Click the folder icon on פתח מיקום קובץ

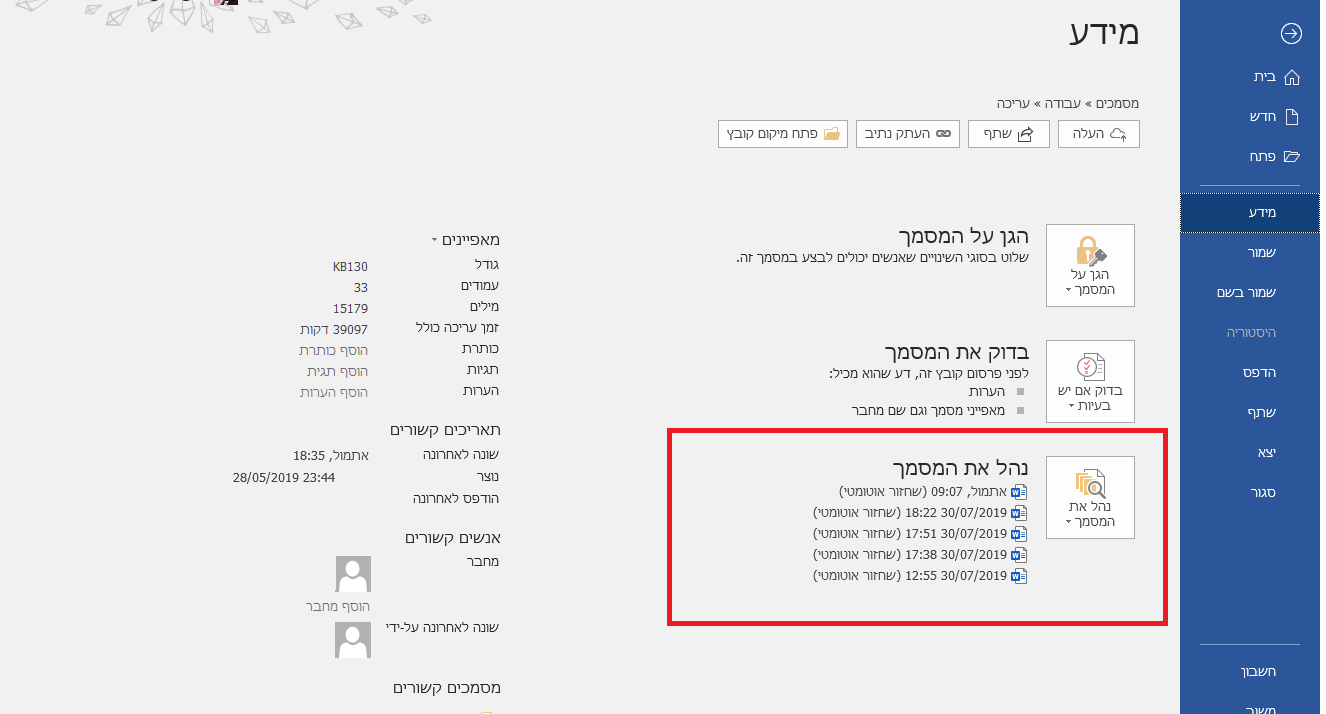pyautogui.click(x=834, y=133)
